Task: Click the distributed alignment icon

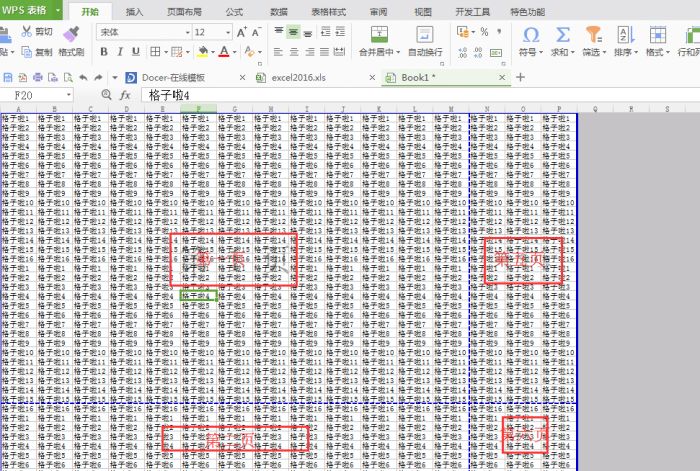Action: pos(339,52)
